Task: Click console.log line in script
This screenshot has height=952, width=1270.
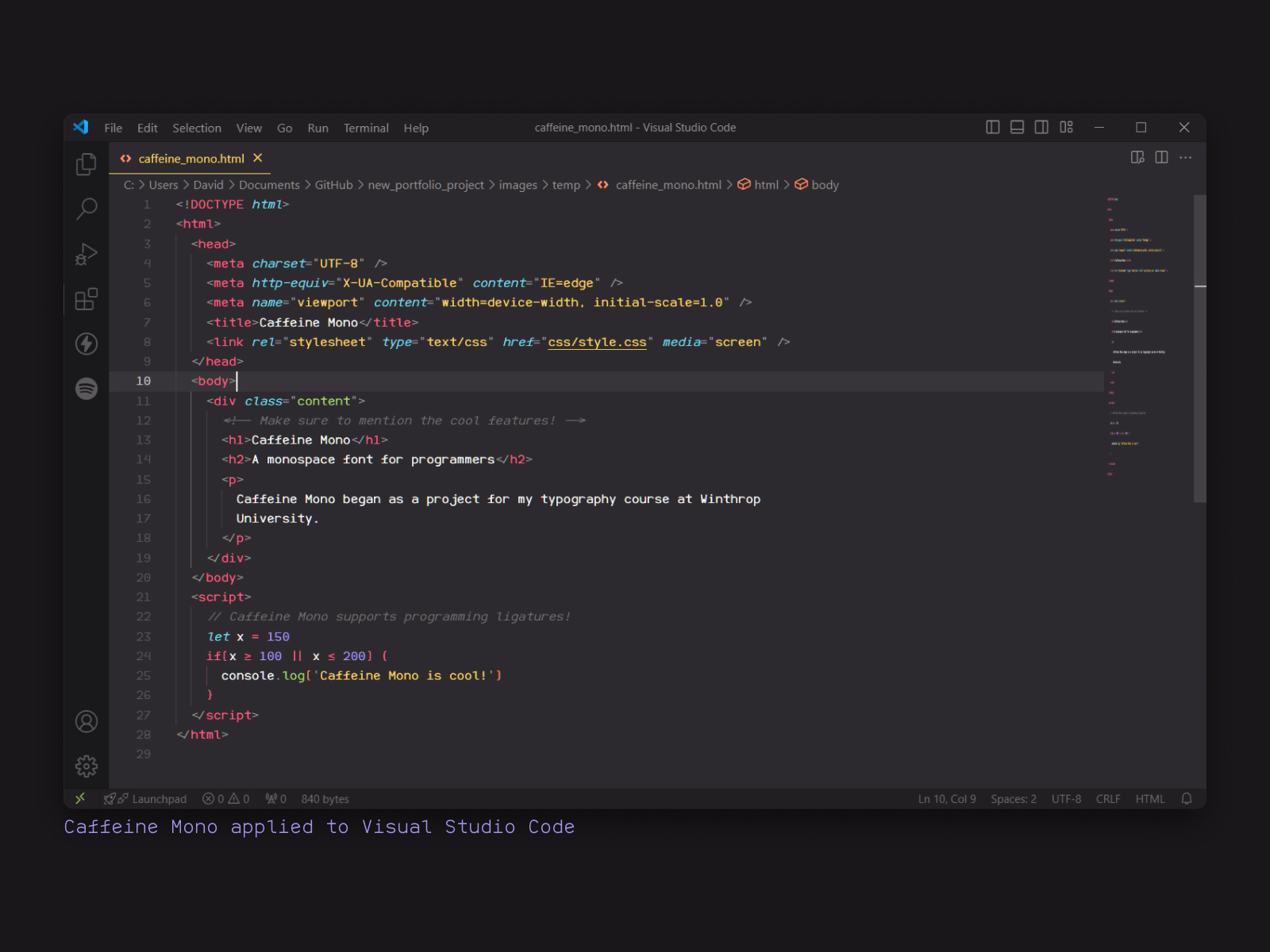Action: click(361, 676)
